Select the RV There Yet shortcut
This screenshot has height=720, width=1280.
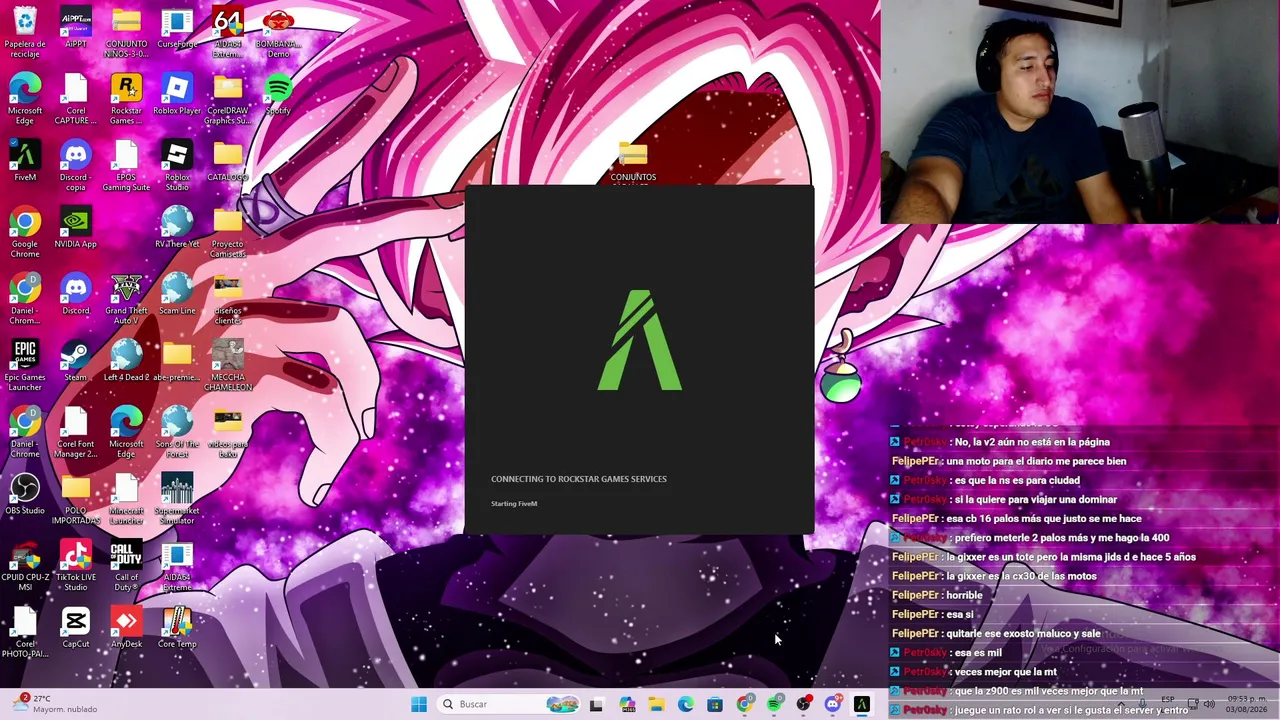(x=177, y=228)
